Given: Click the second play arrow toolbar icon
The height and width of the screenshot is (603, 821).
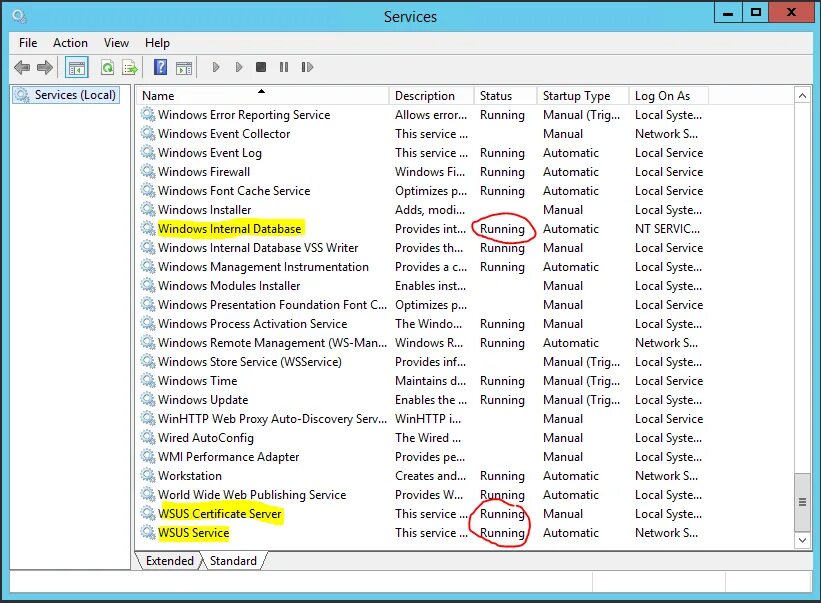Looking at the screenshot, I should [239, 67].
